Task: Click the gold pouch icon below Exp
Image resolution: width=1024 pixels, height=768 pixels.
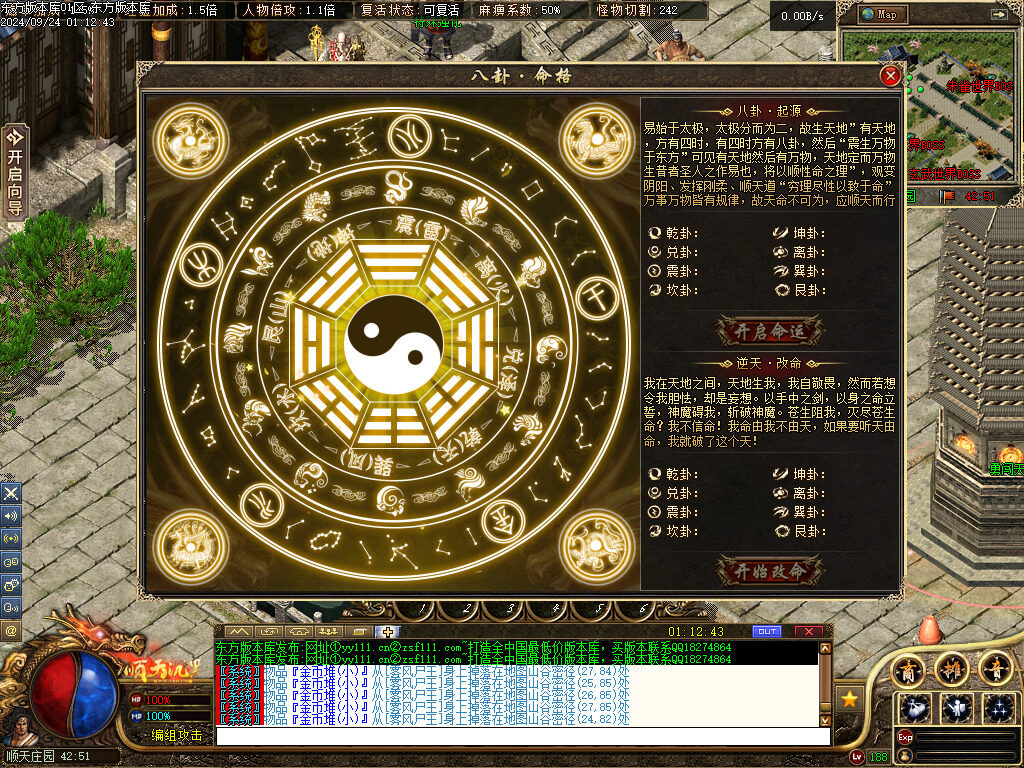Action: point(904,756)
